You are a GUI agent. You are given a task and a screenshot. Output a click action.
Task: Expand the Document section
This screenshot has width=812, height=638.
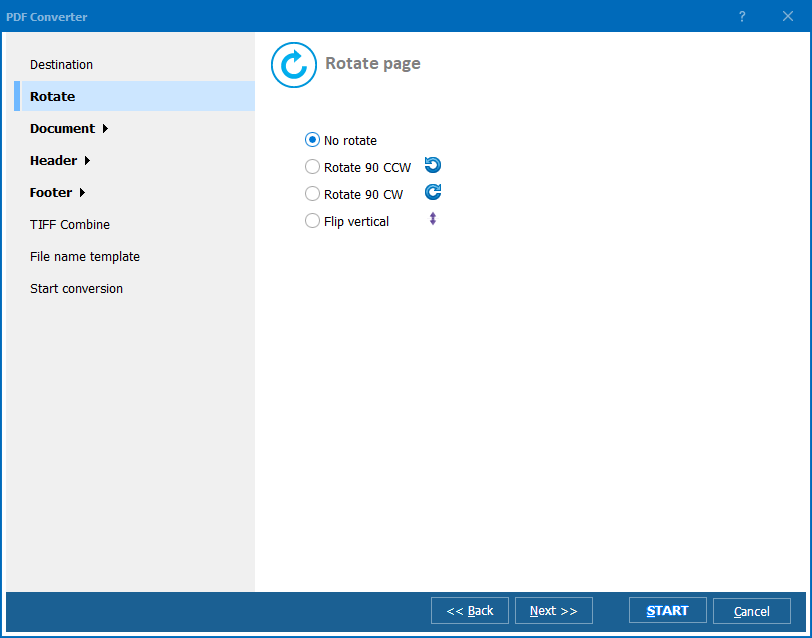(x=62, y=128)
